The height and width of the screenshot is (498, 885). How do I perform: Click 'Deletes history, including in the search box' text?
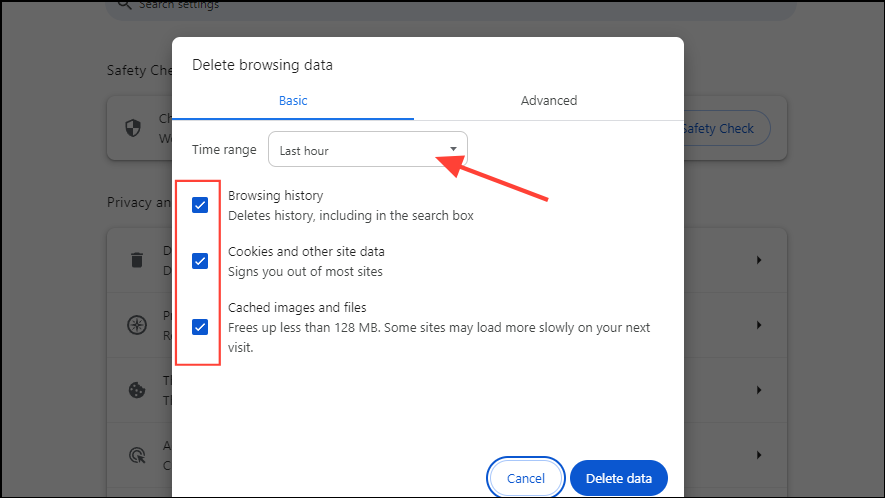tap(351, 216)
